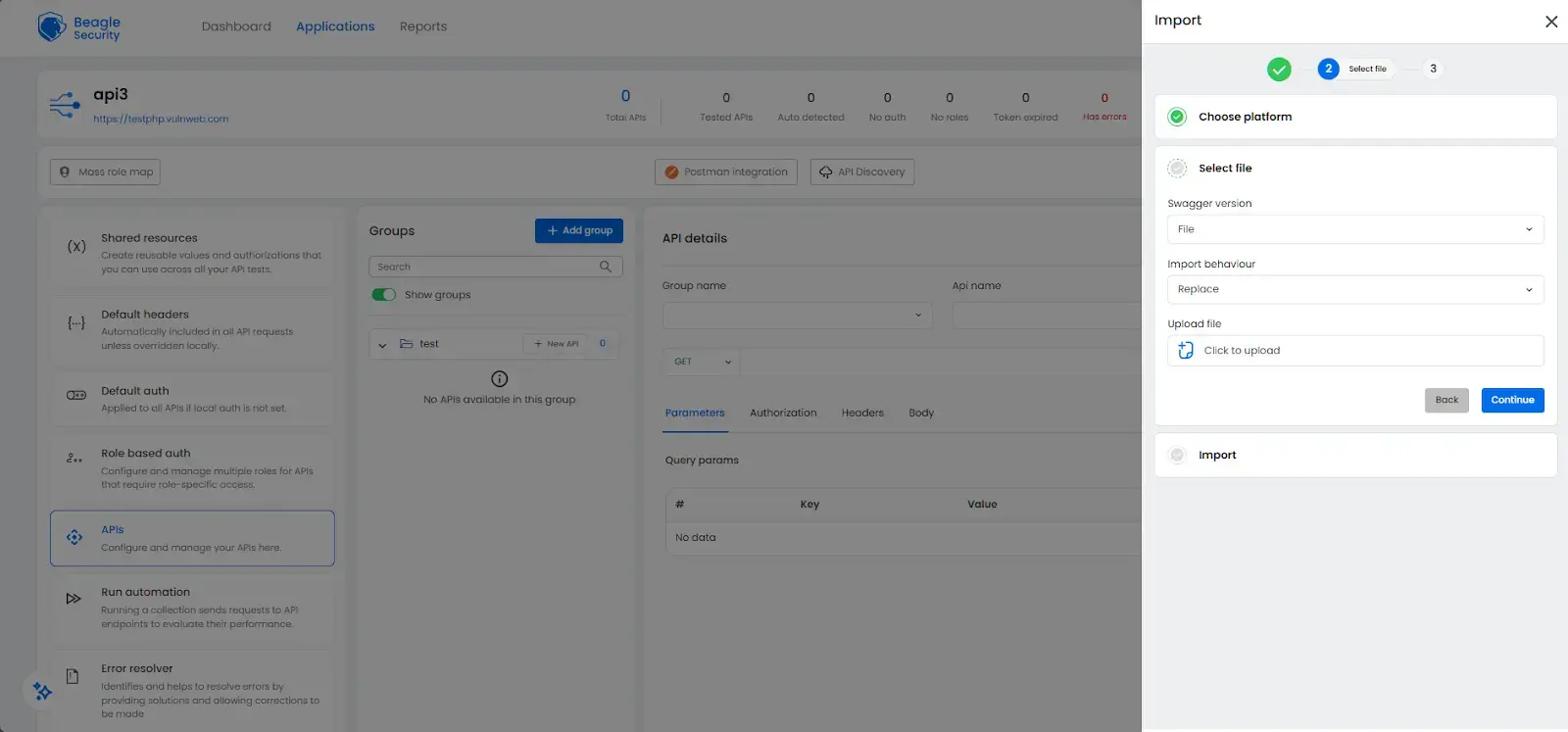Click the Mass role map icon
1568x732 pixels.
[x=65, y=171]
